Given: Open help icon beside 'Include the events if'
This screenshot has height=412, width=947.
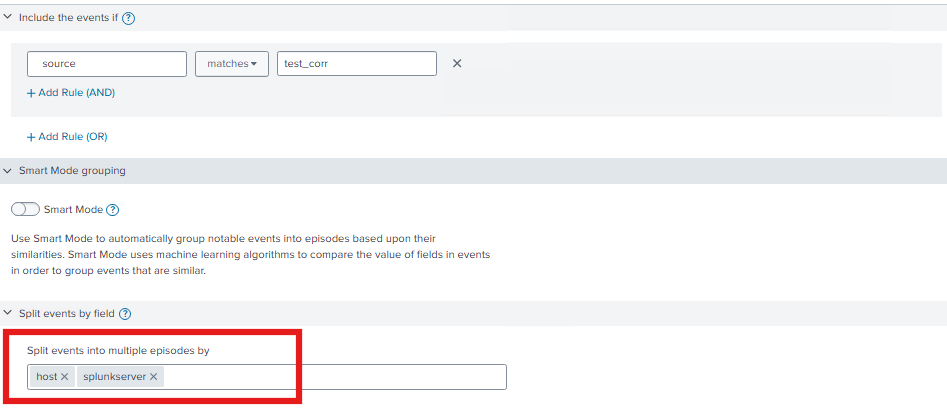Looking at the screenshot, I should pyautogui.click(x=129, y=18).
